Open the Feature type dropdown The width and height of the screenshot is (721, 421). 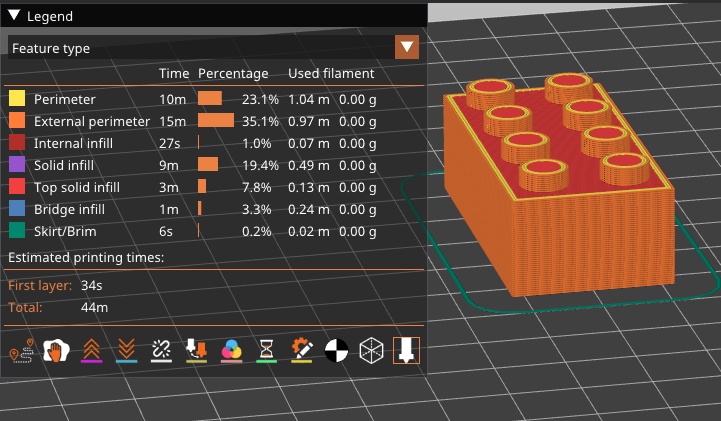pyautogui.click(x=213, y=47)
